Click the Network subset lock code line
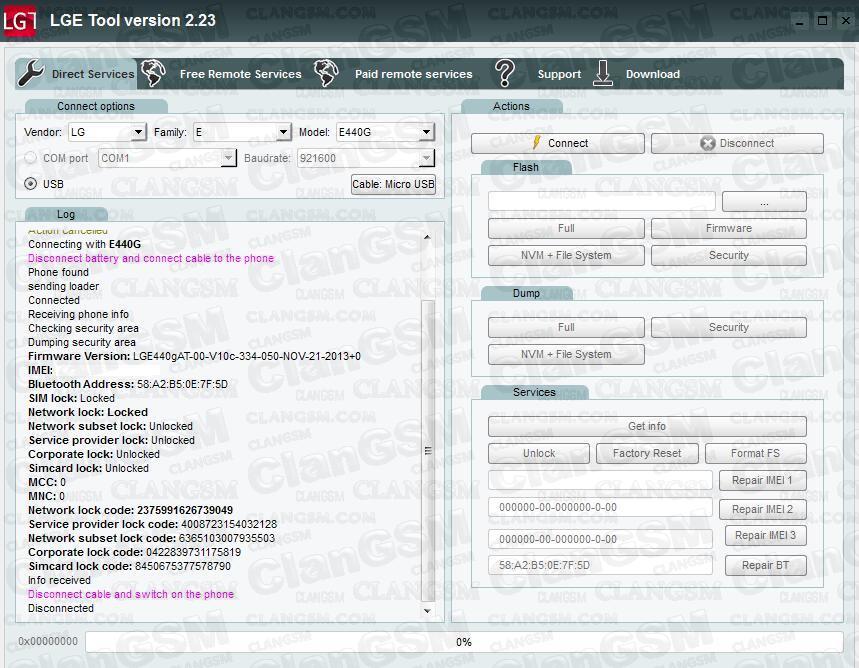The height and width of the screenshot is (668, 859). point(151,538)
